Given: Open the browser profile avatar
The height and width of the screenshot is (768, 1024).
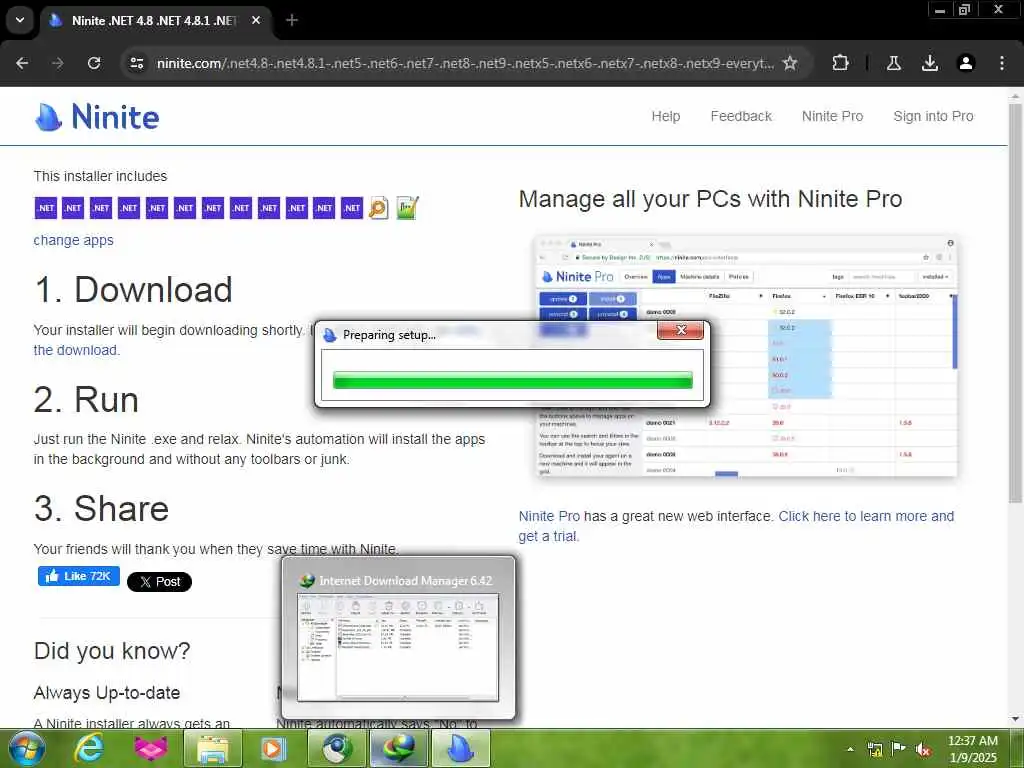Looking at the screenshot, I should [965, 63].
